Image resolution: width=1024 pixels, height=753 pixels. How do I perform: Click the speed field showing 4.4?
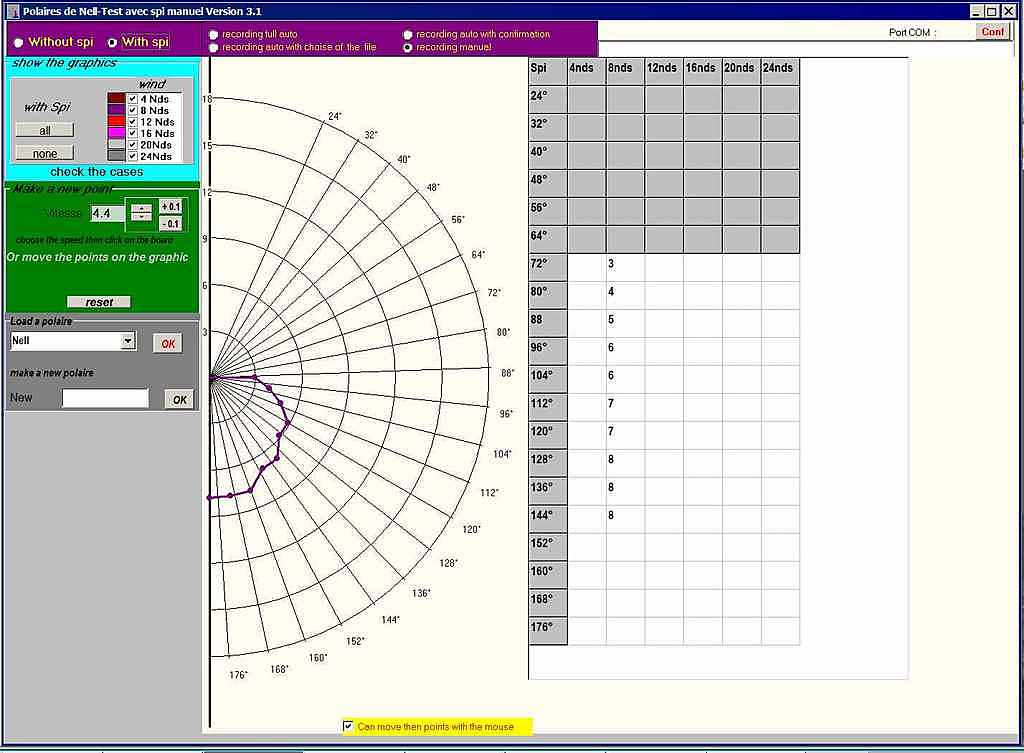107,214
